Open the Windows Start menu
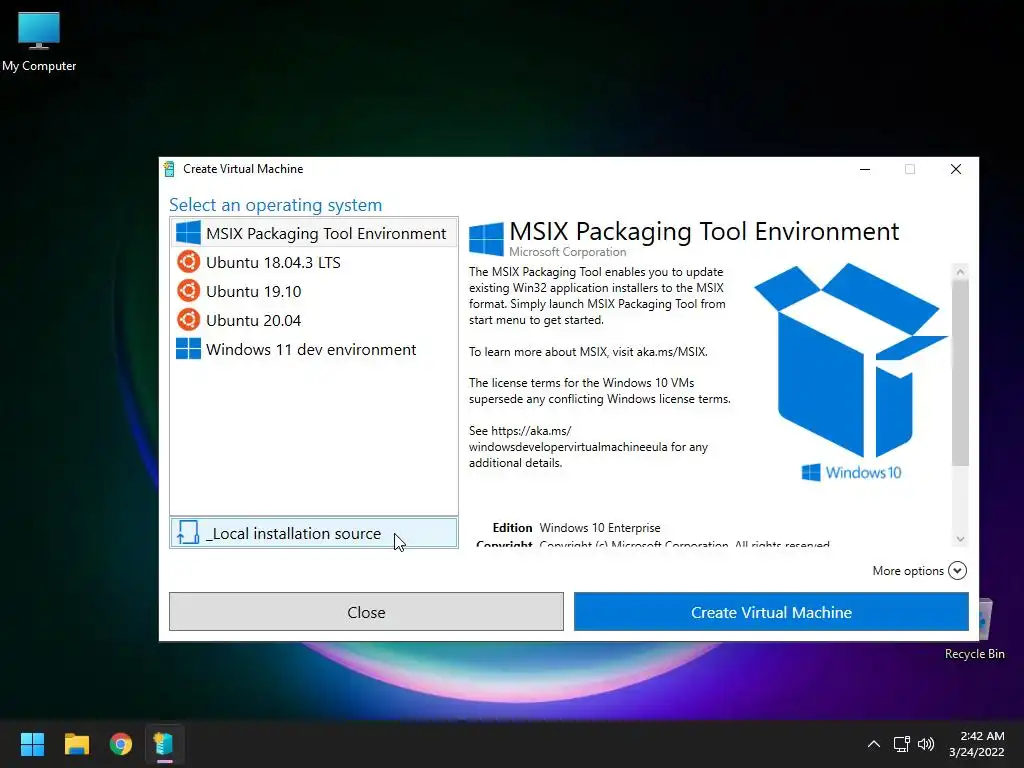This screenshot has height=768, width=1024. click(x=32, y=744)
